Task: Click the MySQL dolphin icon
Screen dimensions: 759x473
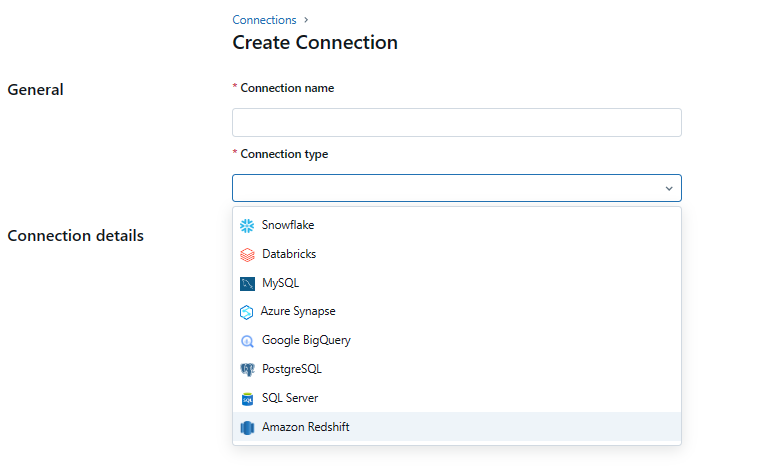Action: 247,284
